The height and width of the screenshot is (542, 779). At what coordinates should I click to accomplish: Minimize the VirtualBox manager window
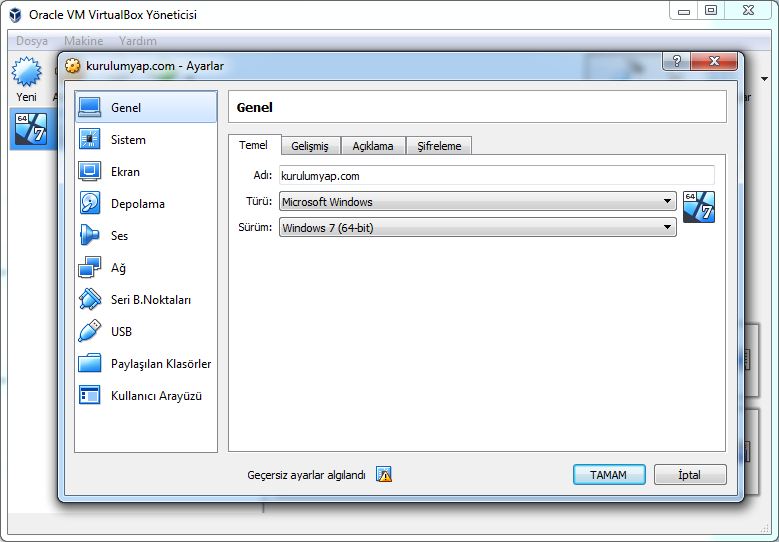coord(684,11)
